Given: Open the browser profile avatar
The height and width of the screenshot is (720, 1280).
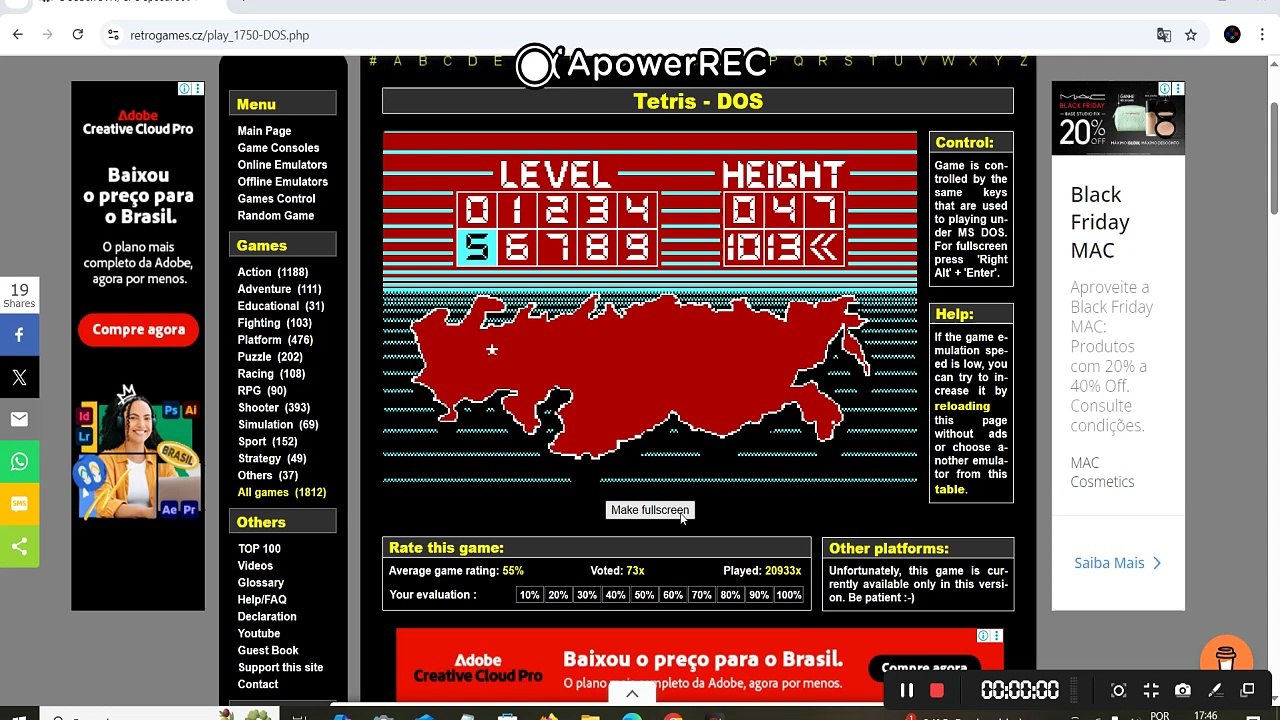Looking at the screenshot, I should (x=1232, y=35).
